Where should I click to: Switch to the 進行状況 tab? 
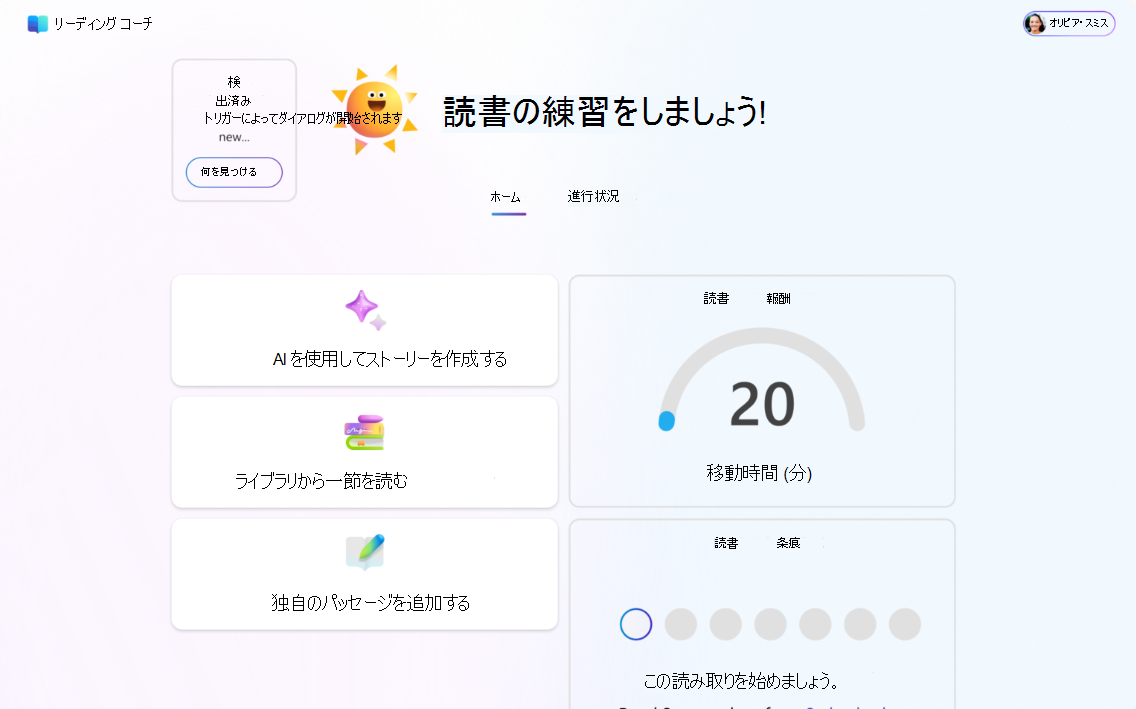593,196
